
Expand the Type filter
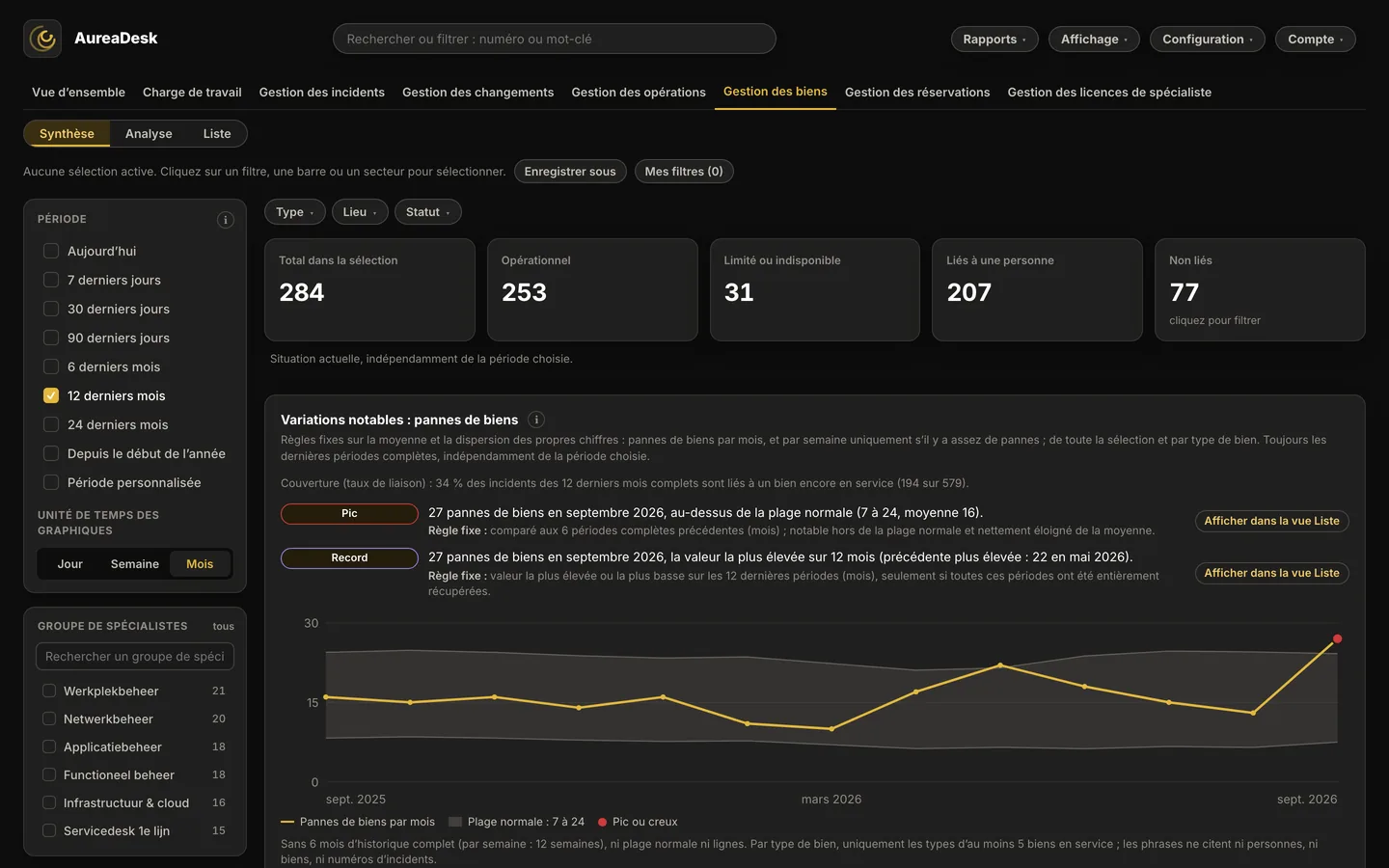coord(295,212)
